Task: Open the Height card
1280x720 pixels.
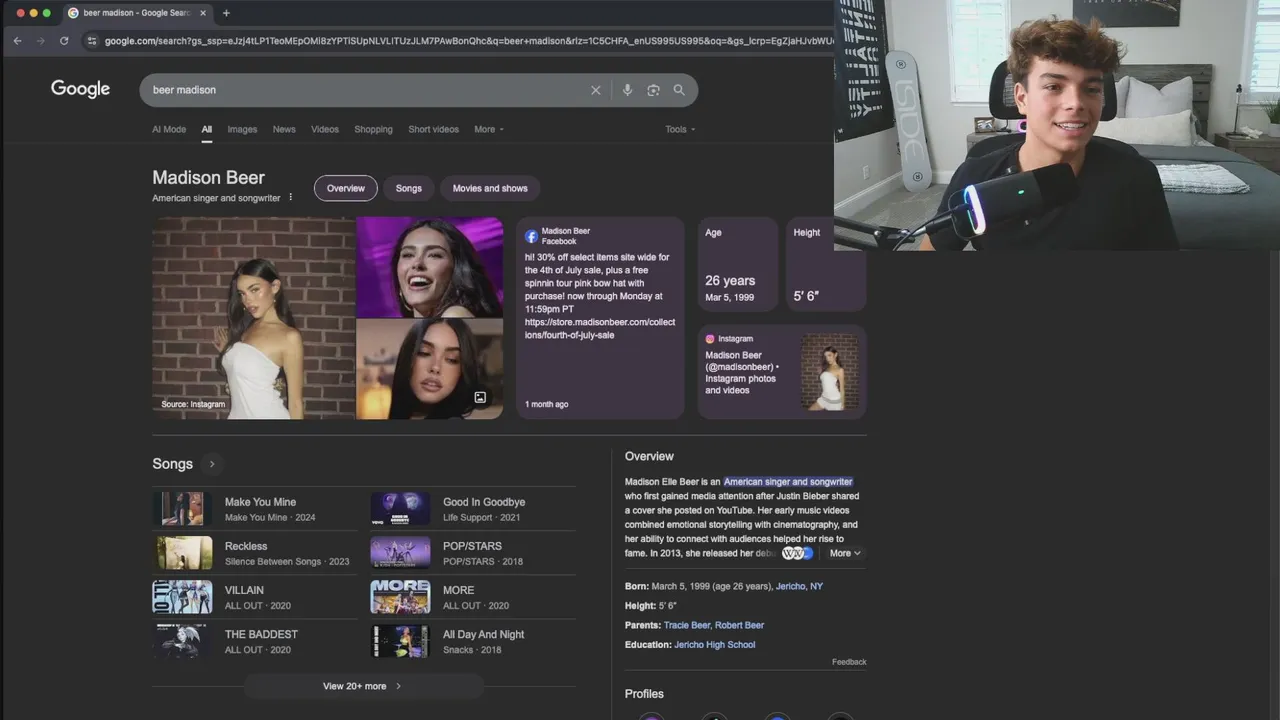Action: click(x=825, y=264)
